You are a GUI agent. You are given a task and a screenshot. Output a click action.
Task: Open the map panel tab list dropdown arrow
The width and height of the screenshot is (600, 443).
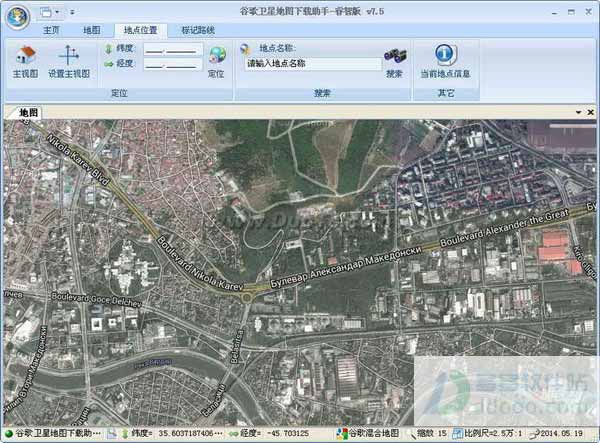point(579,112)
